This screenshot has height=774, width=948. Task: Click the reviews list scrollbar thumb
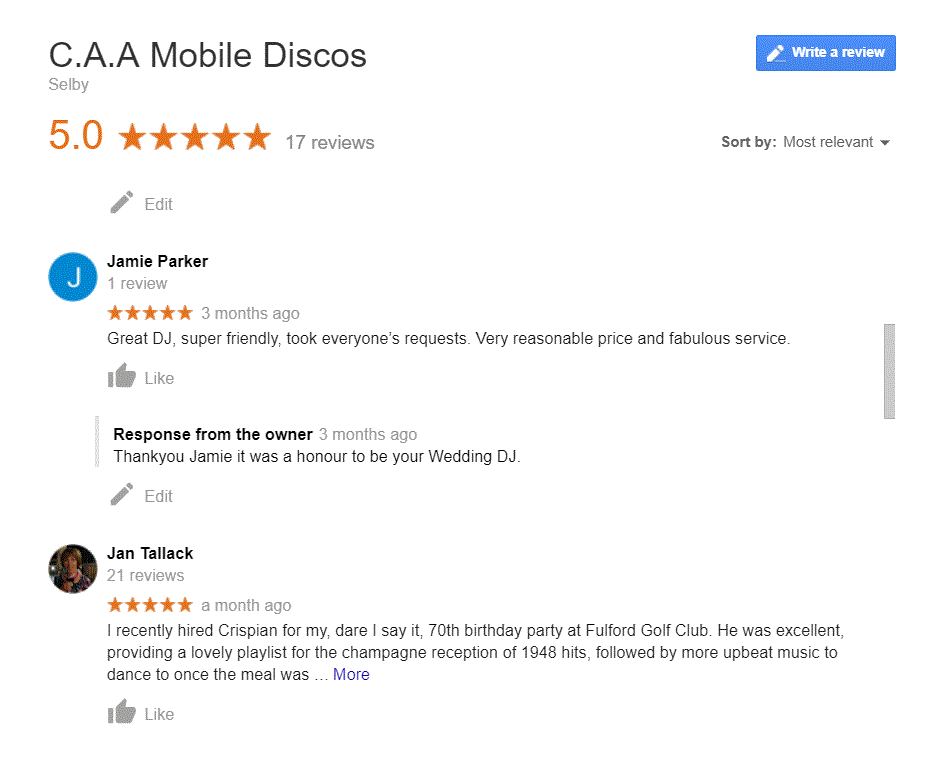[x=889, y=370]
